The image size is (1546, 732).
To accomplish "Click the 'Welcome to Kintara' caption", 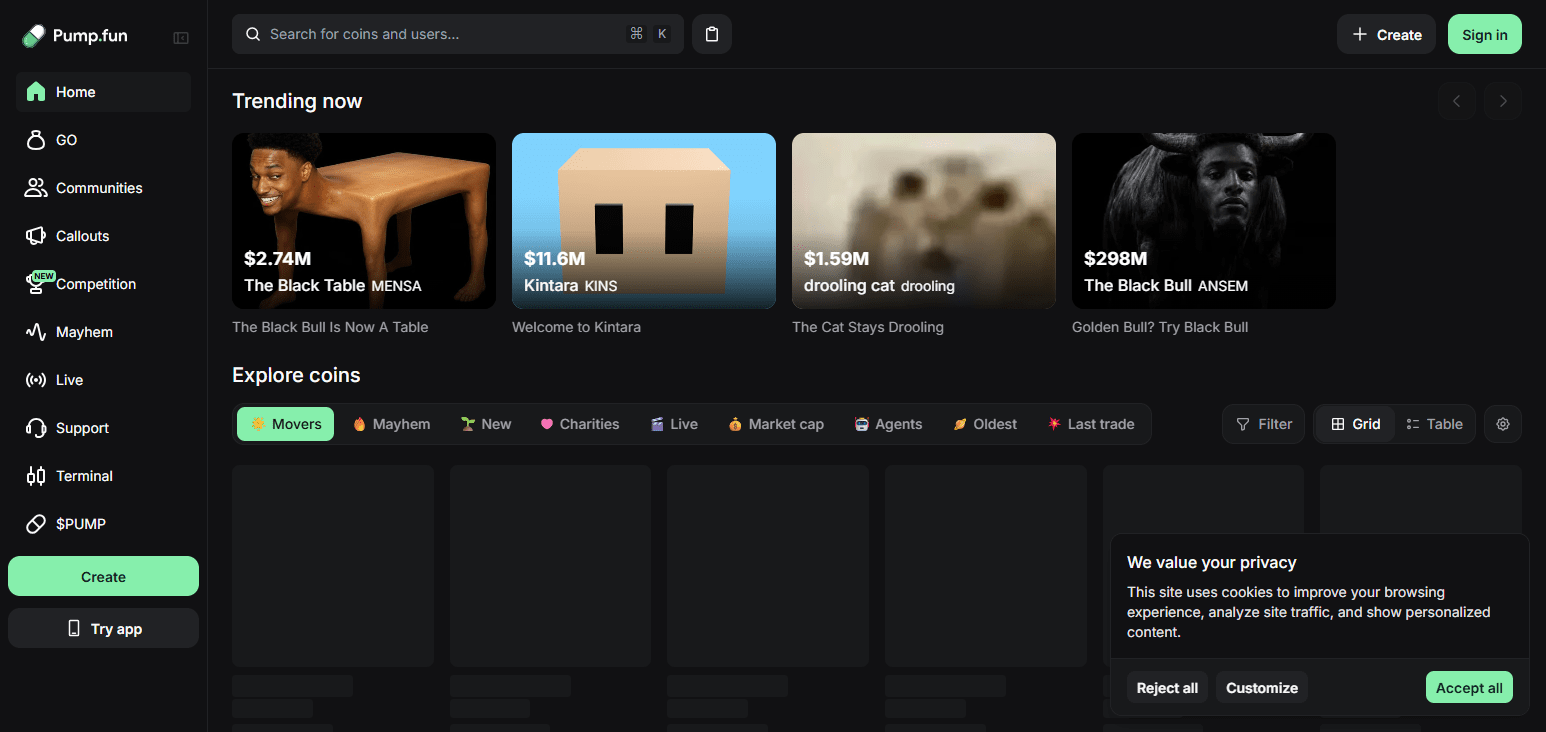I will [576, 327].
